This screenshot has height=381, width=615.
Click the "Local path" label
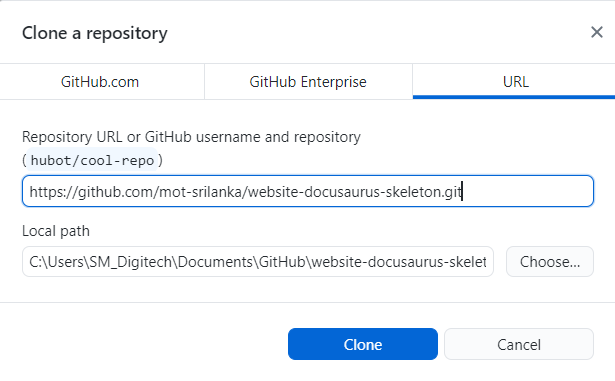coord(56,231)
